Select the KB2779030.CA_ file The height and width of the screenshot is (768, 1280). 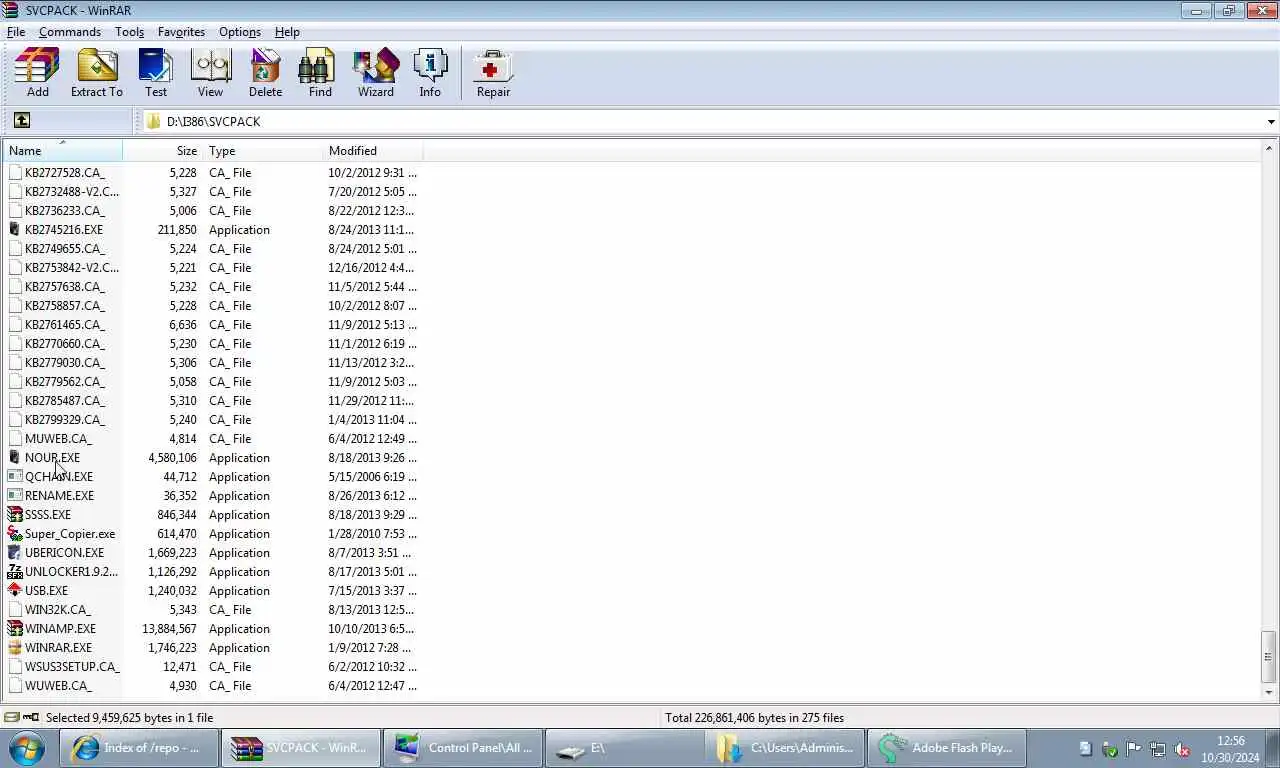point(64,363)
